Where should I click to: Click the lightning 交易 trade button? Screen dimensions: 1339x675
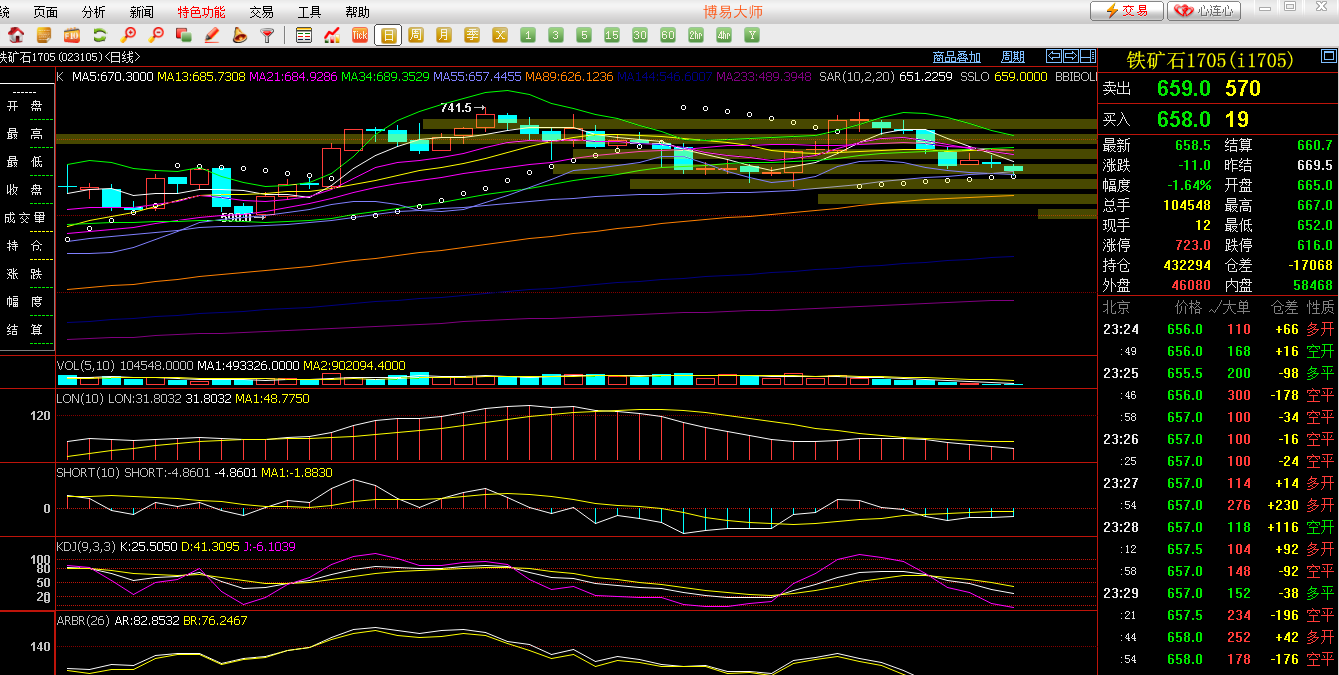tap(1127, 11)
